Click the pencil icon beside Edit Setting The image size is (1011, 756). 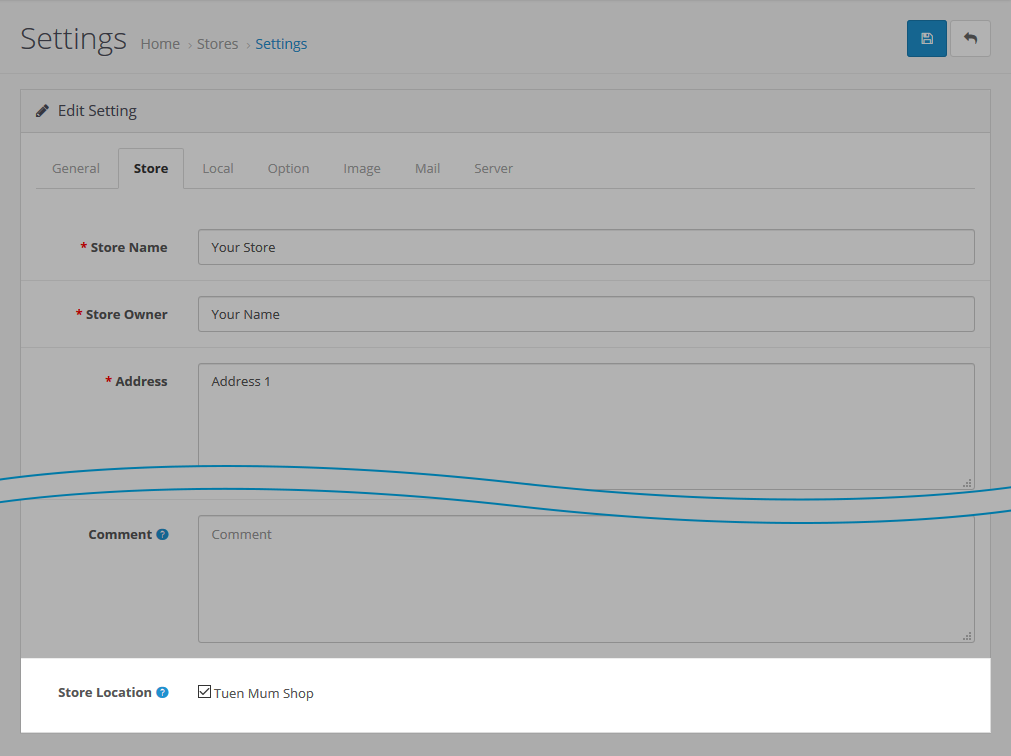[42, 111]
